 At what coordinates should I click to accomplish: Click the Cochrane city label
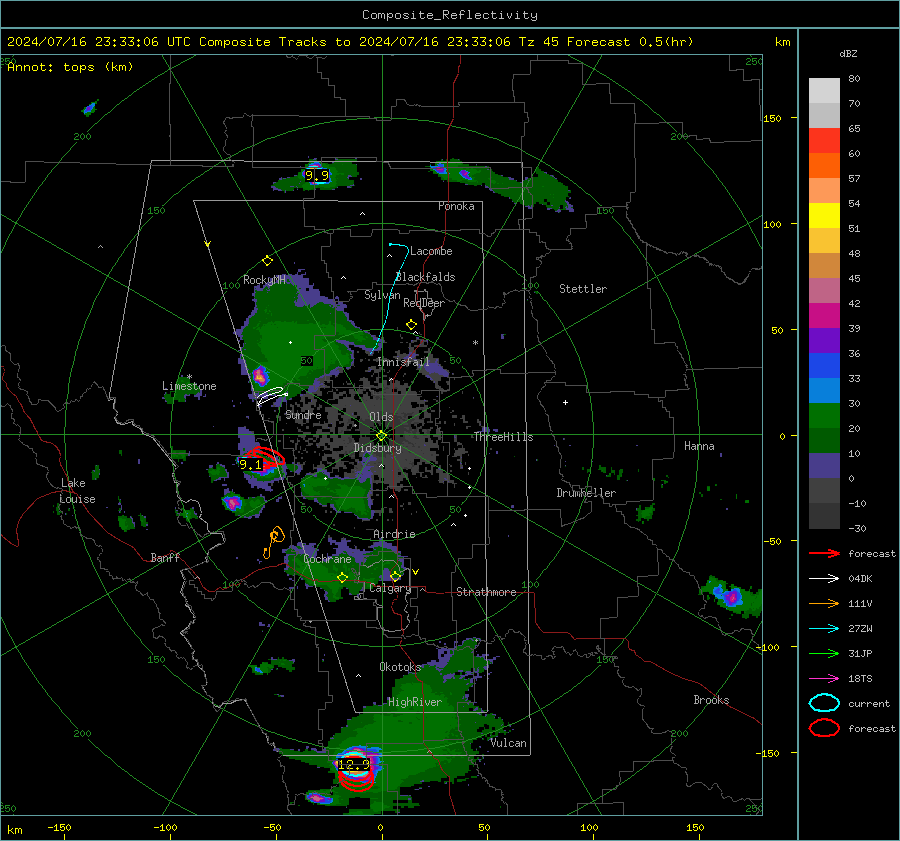tap(327, 559)
